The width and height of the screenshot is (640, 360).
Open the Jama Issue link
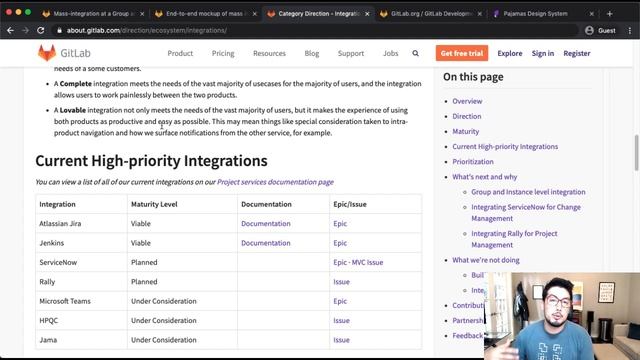pyautogui.click(x=341, y=340)
